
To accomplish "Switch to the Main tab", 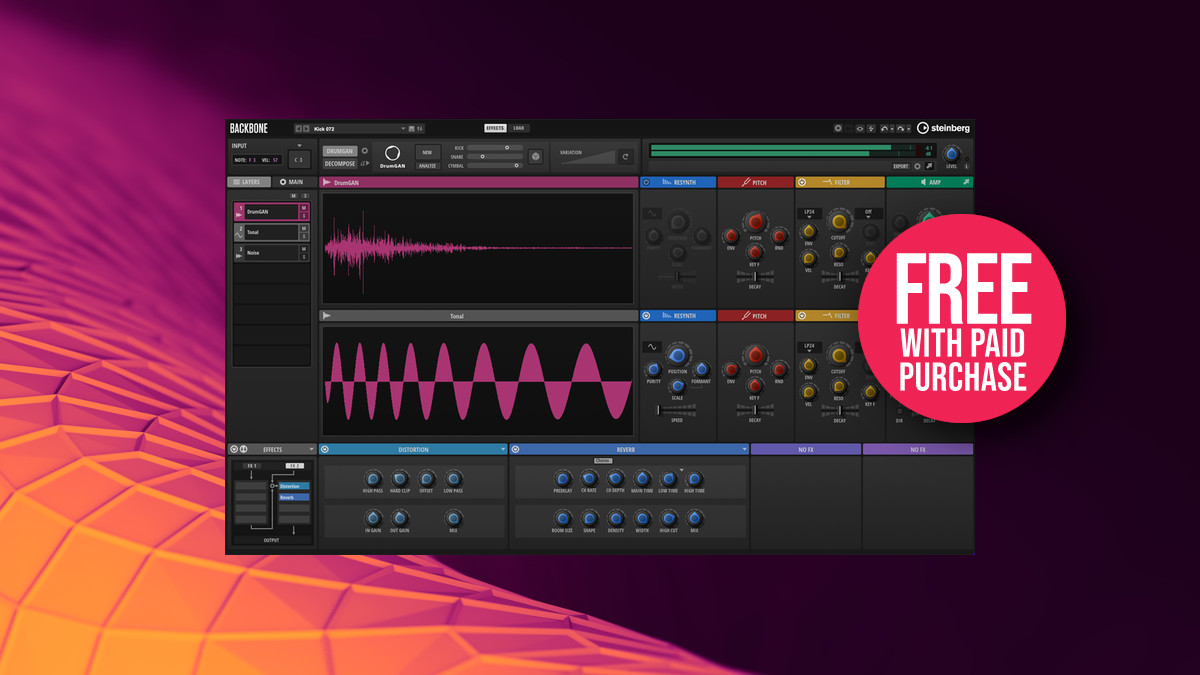I will click(292, 182).
